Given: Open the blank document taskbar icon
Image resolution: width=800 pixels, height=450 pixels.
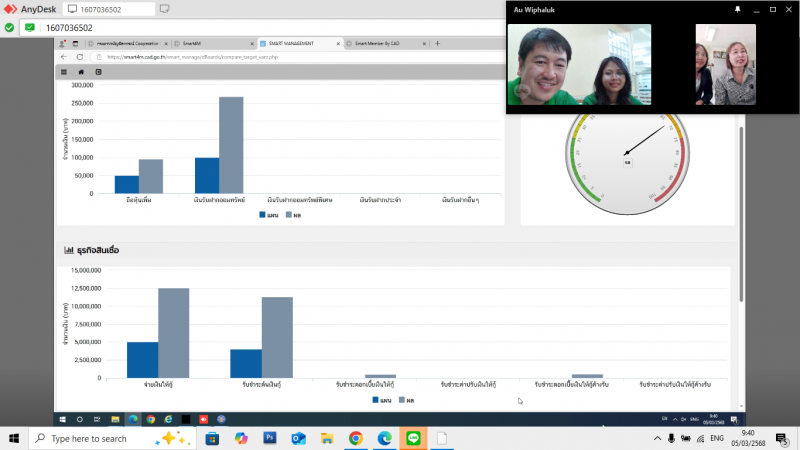Looking at the screenshot, I should click(x=442, y=438).
